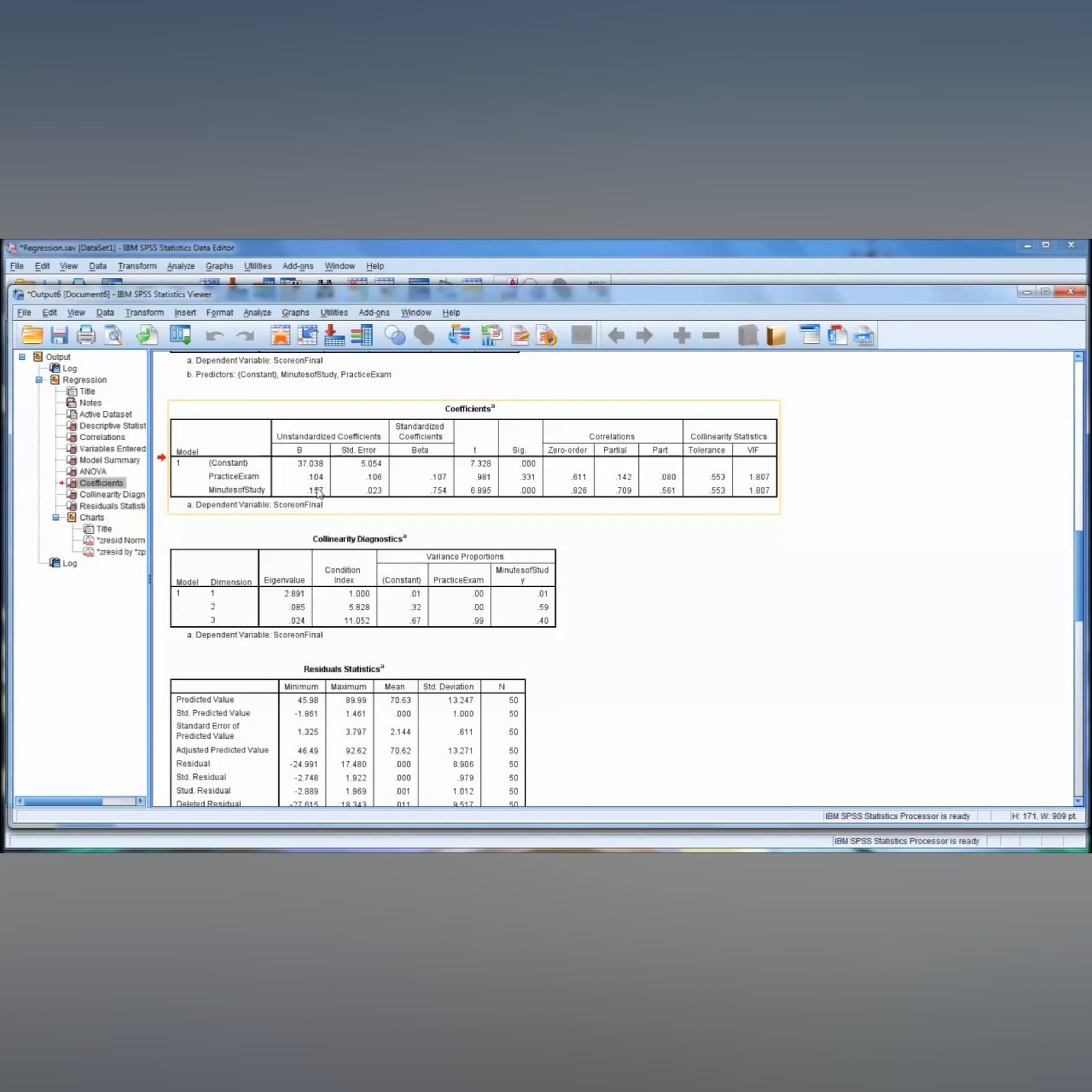Click the Promote left arrow icon
This screenshot has height=1092, width=1092.
click(616, 336)
